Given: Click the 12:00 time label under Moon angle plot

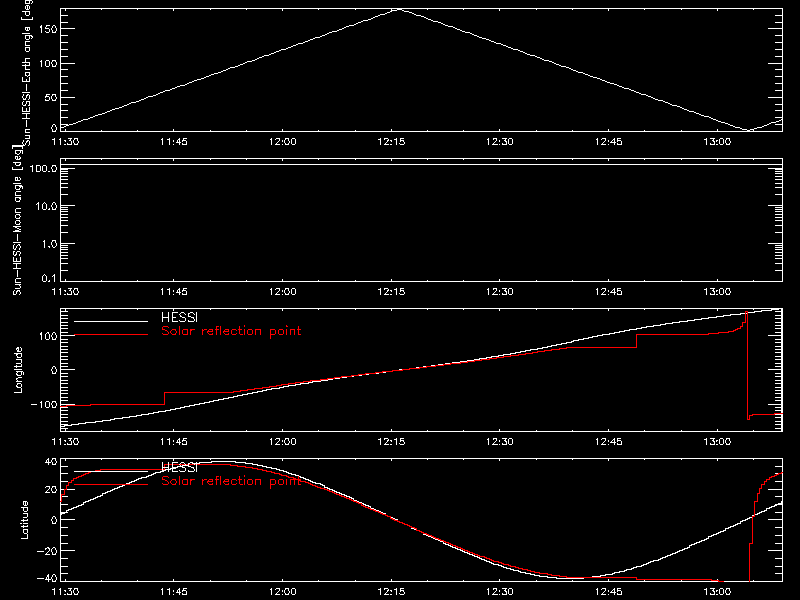Looking at the screenshot, I should (x=283, y=291).
